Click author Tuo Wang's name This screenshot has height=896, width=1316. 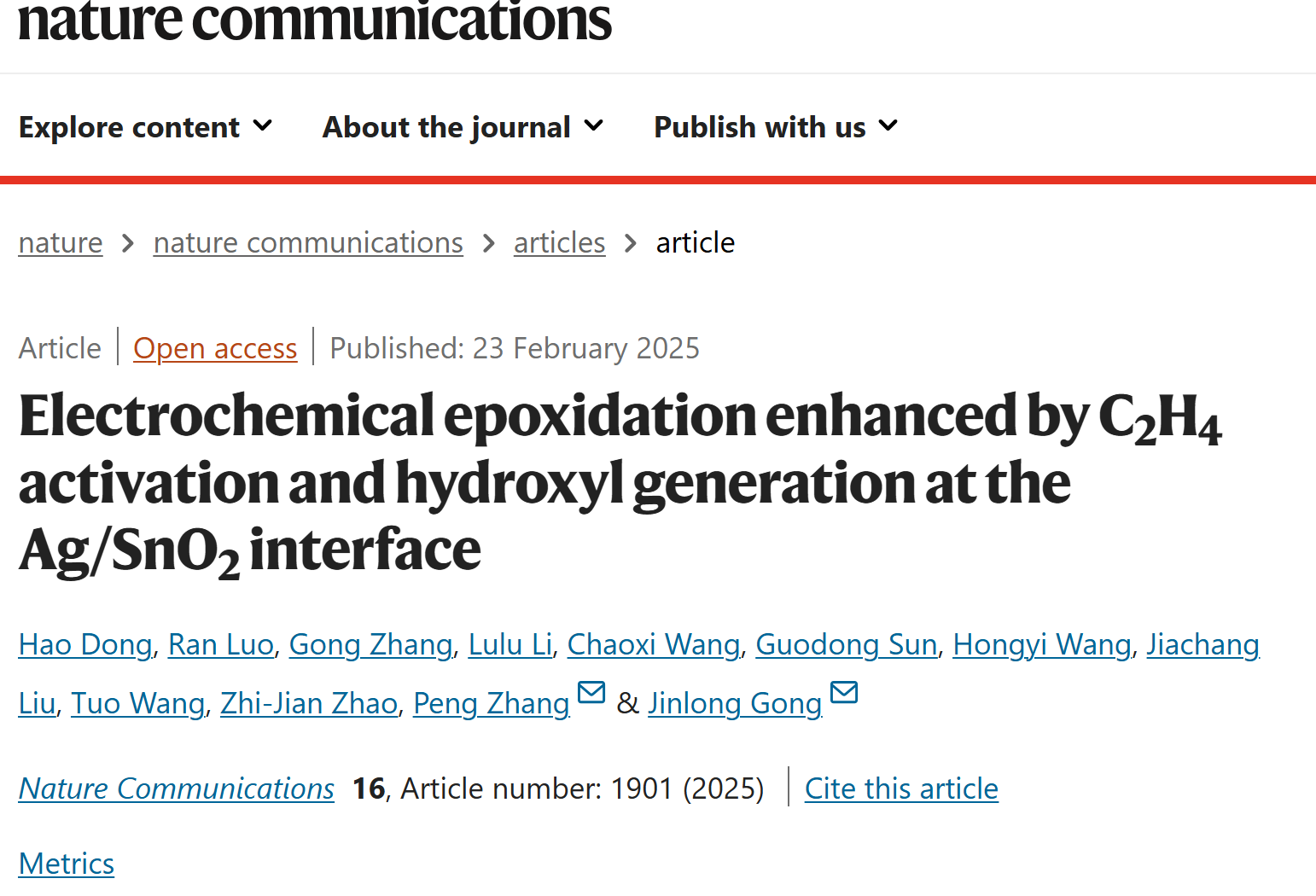click(138, 703)
